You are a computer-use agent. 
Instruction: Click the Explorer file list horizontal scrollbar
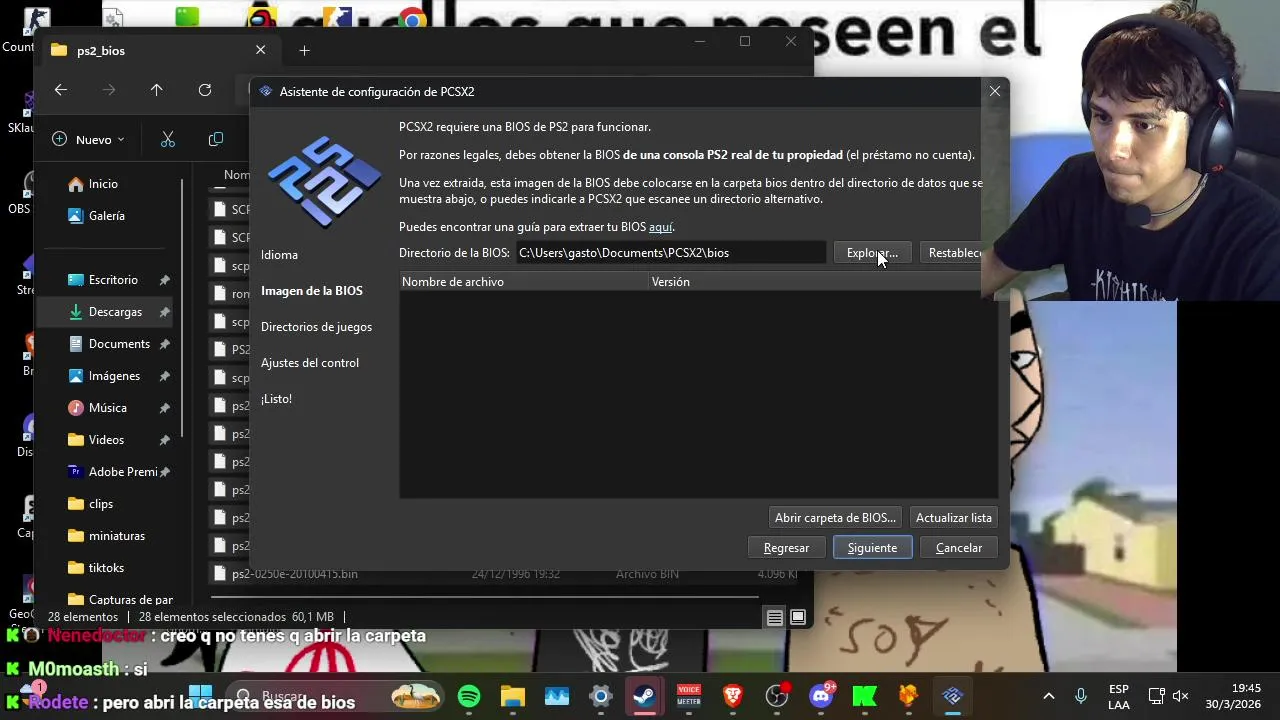[x=485, y=597]
